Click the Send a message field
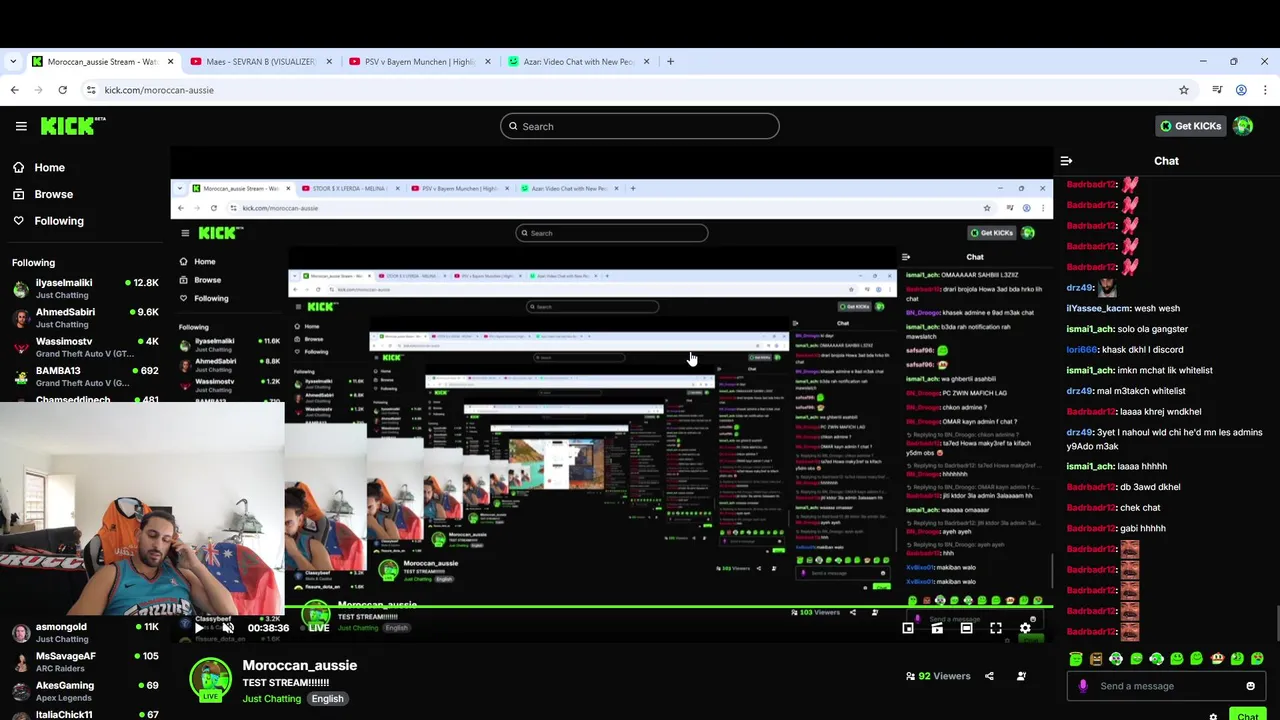The image size is (1280, 720). click(x=1166, y=686)
